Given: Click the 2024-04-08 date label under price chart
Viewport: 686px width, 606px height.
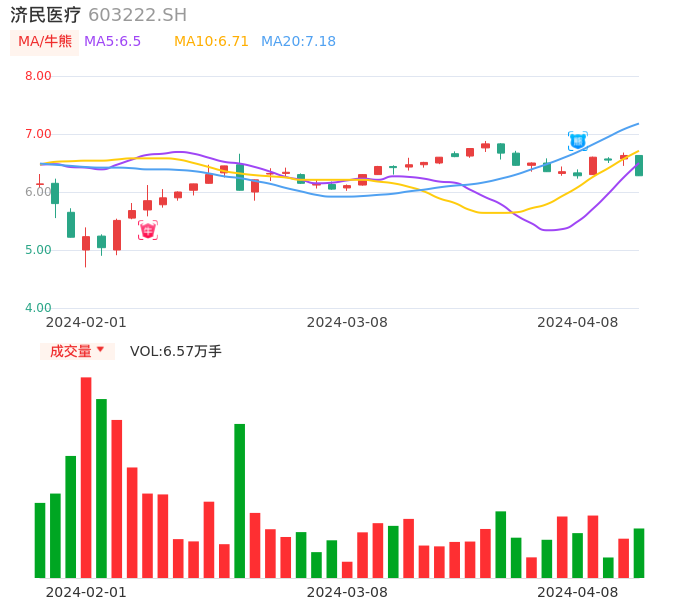Looking at the screenshot, I should point(578,322).
